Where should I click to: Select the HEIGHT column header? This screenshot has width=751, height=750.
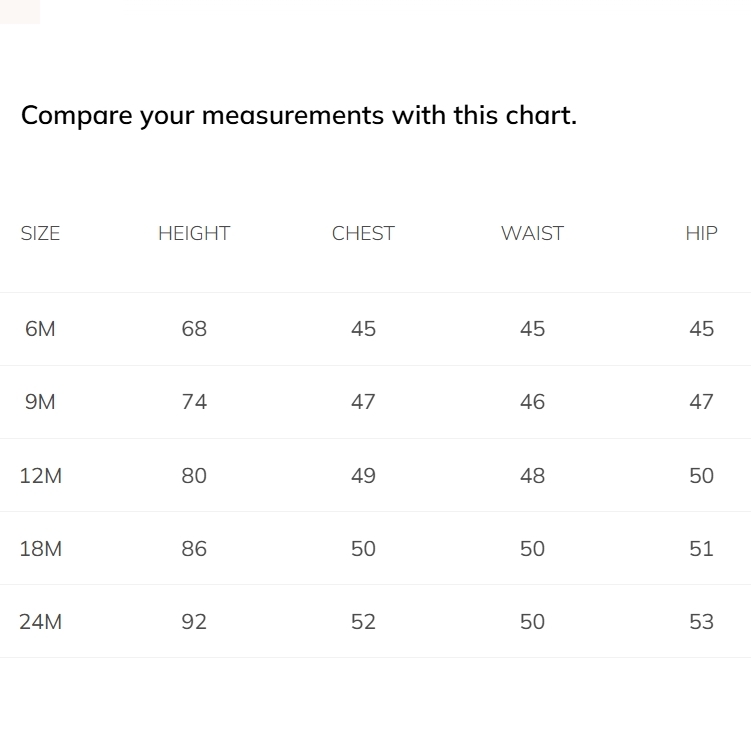194,233
